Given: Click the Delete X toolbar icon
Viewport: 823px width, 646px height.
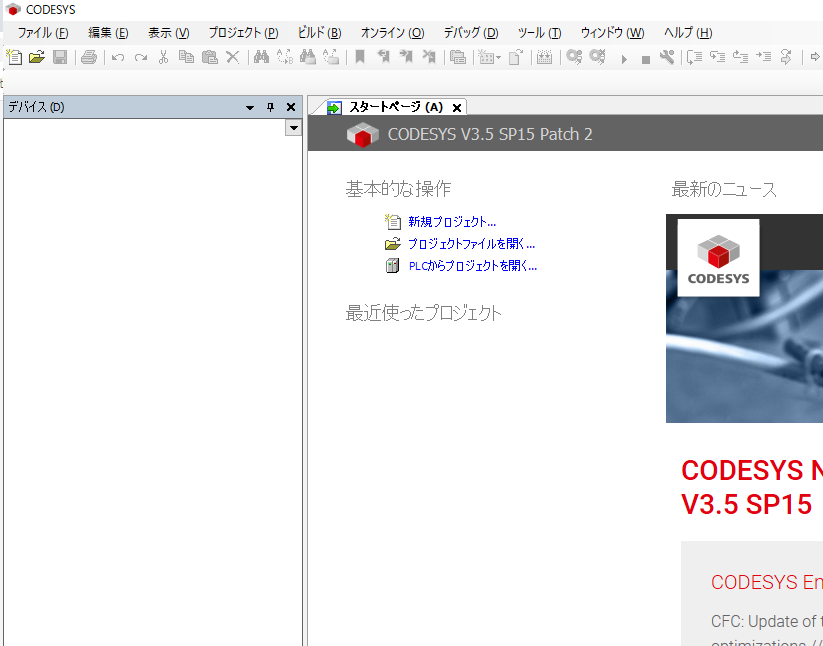Looking at the screenshot, I should 233,57.
